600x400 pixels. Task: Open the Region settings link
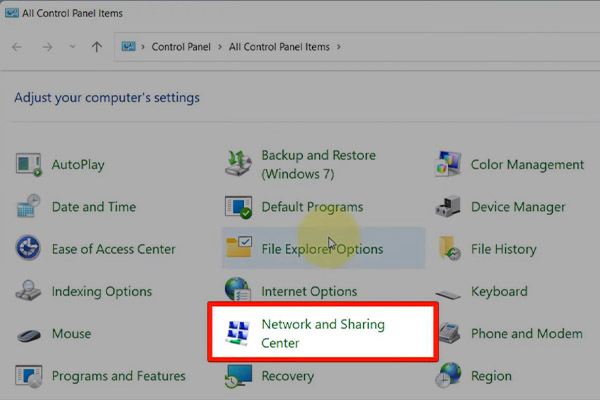pos(491,376)
